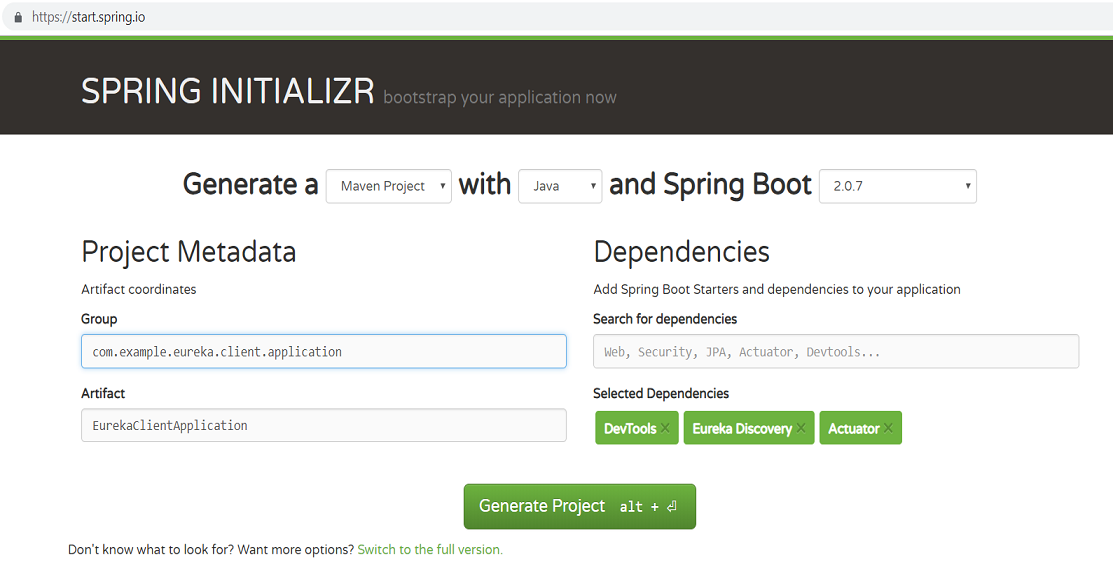
Task: Click the Artifact coordinates text
Action: coord(138,289)
